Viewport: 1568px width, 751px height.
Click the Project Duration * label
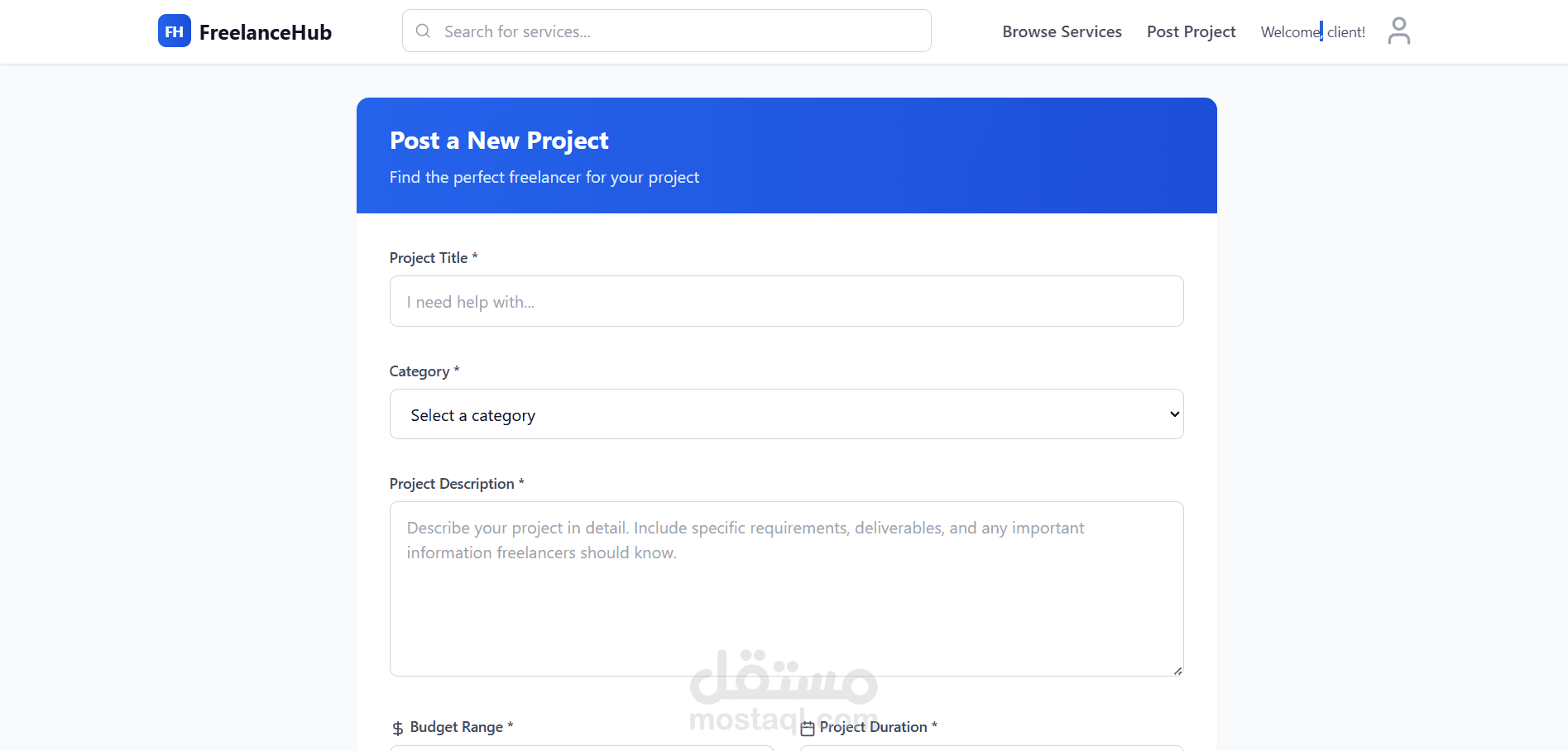[x=878, y=727]
